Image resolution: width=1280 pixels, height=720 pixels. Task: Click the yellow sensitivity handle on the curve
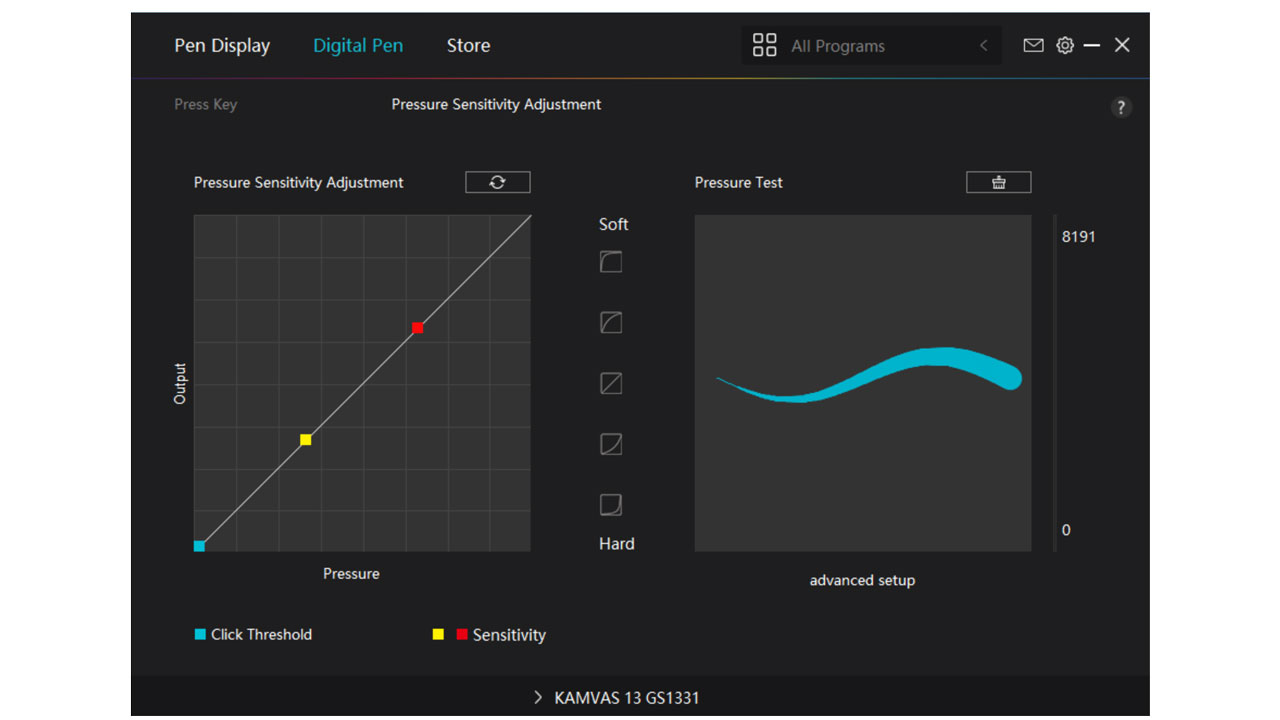point(306,440)
